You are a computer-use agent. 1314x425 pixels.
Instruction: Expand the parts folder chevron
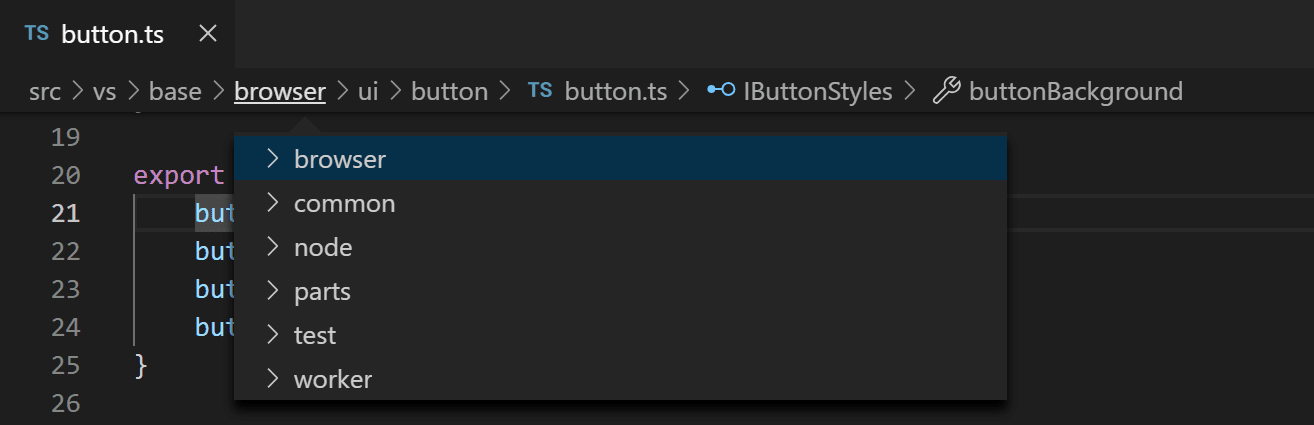[271, 291]
